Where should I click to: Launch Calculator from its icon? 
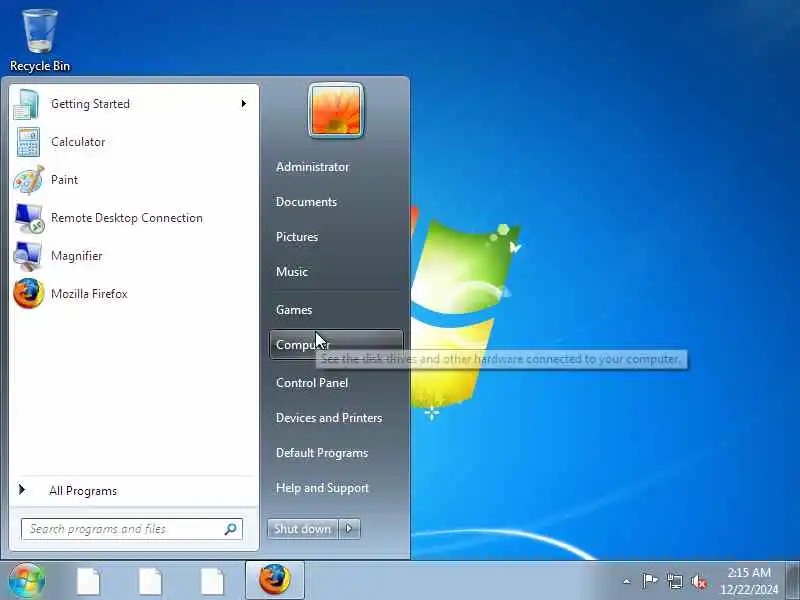pyautogui.click(x=28, y=142)
